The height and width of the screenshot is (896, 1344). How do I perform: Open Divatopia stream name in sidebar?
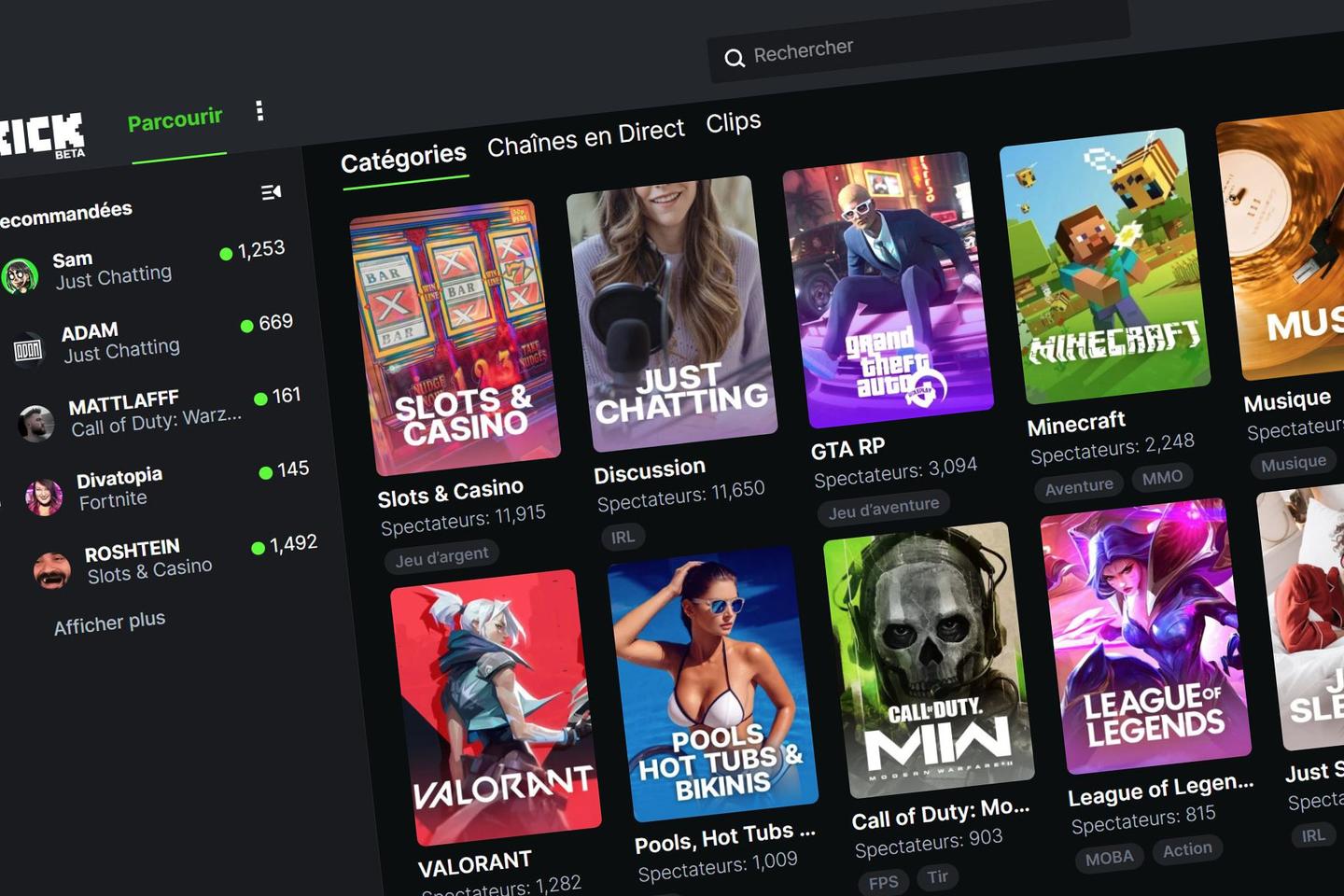pos(119,477)
